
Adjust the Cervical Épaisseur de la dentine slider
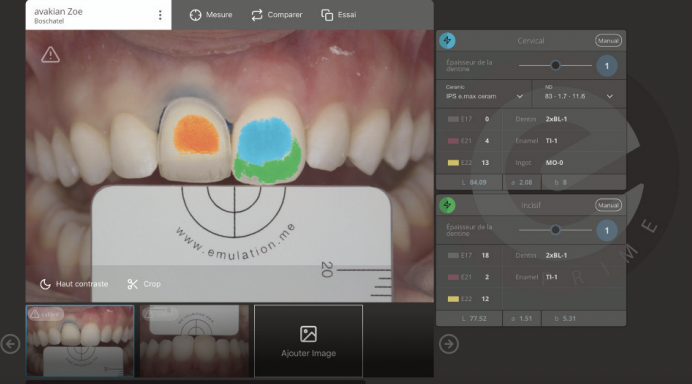pos(555,66)
